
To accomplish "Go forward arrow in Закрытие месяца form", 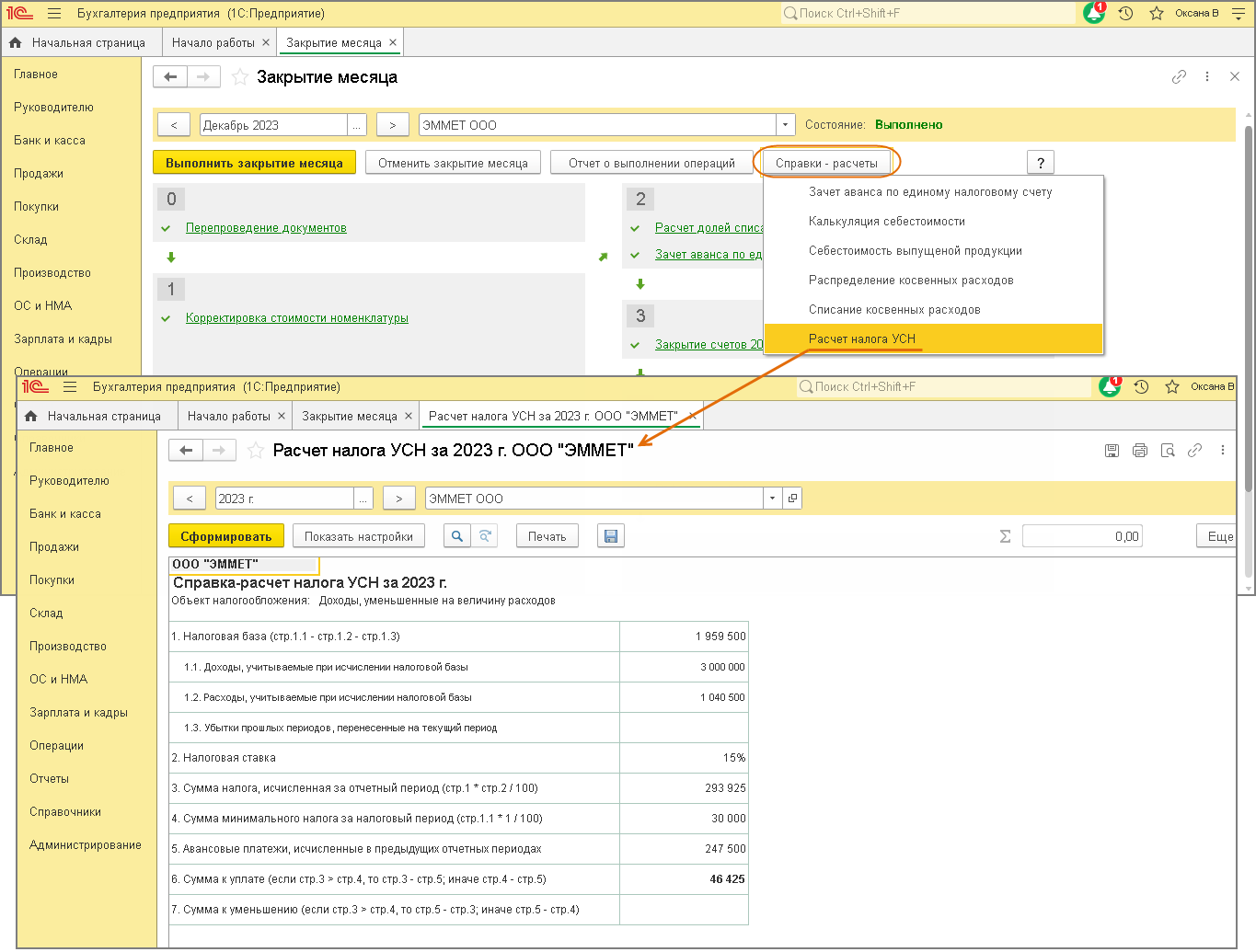I will [203, 77].
